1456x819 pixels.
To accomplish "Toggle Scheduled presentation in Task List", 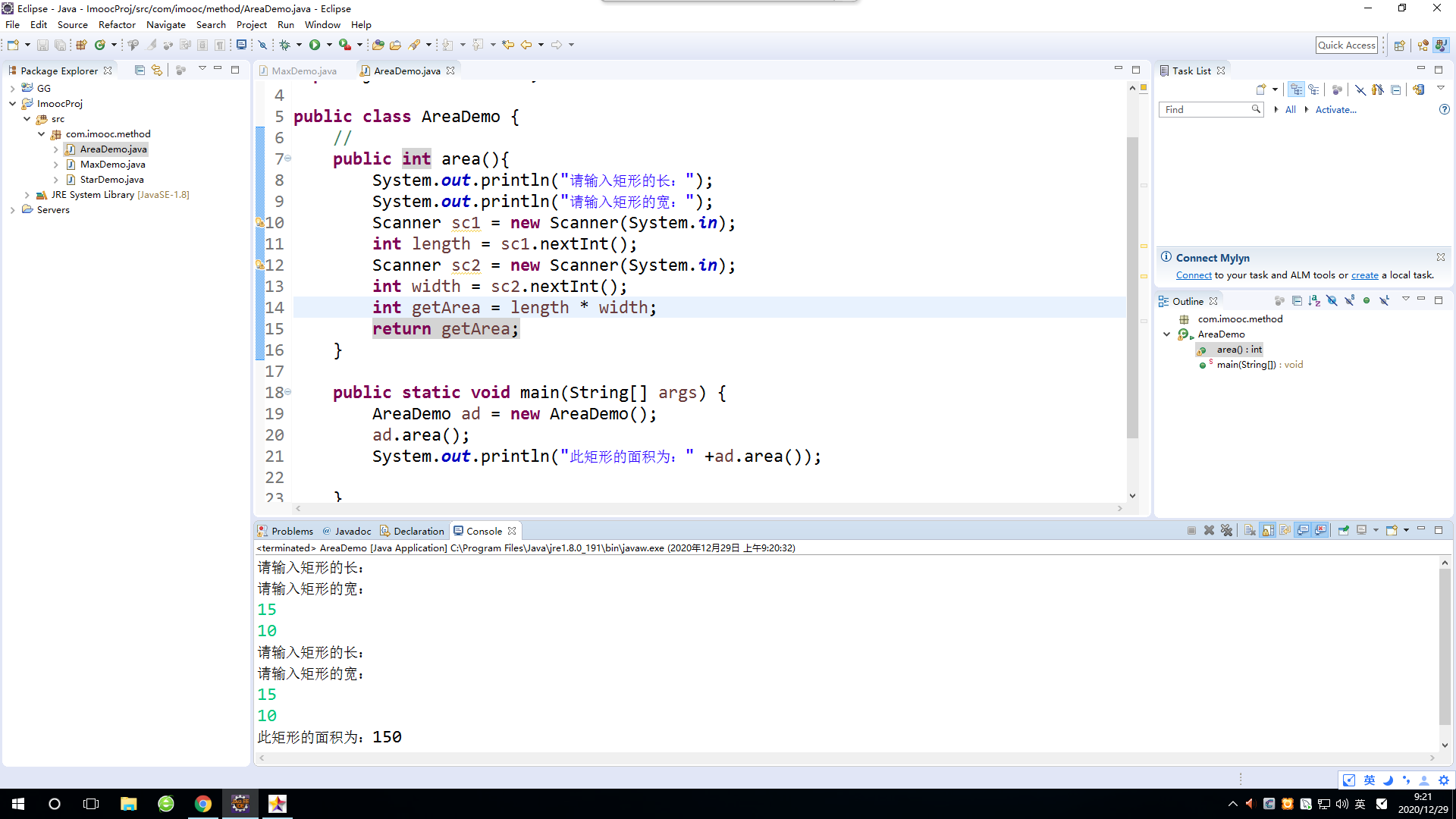I will [1314, 89].
